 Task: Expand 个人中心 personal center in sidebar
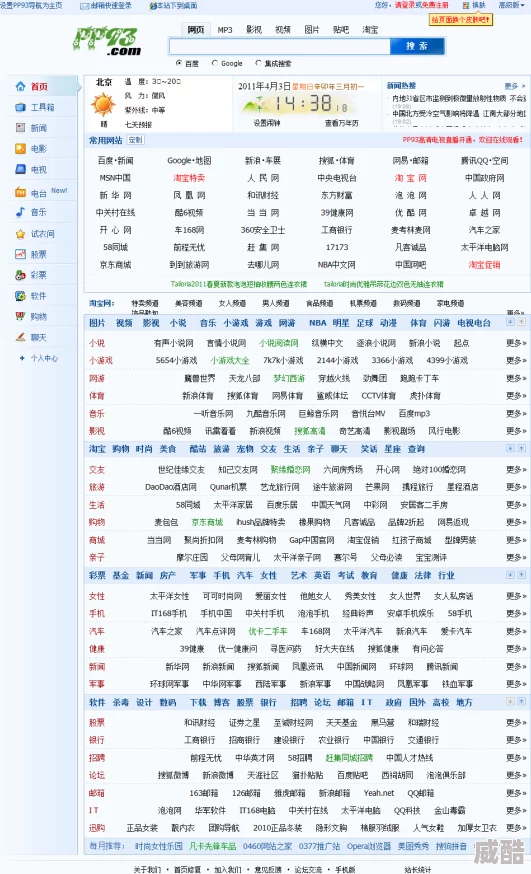[39, 358]
